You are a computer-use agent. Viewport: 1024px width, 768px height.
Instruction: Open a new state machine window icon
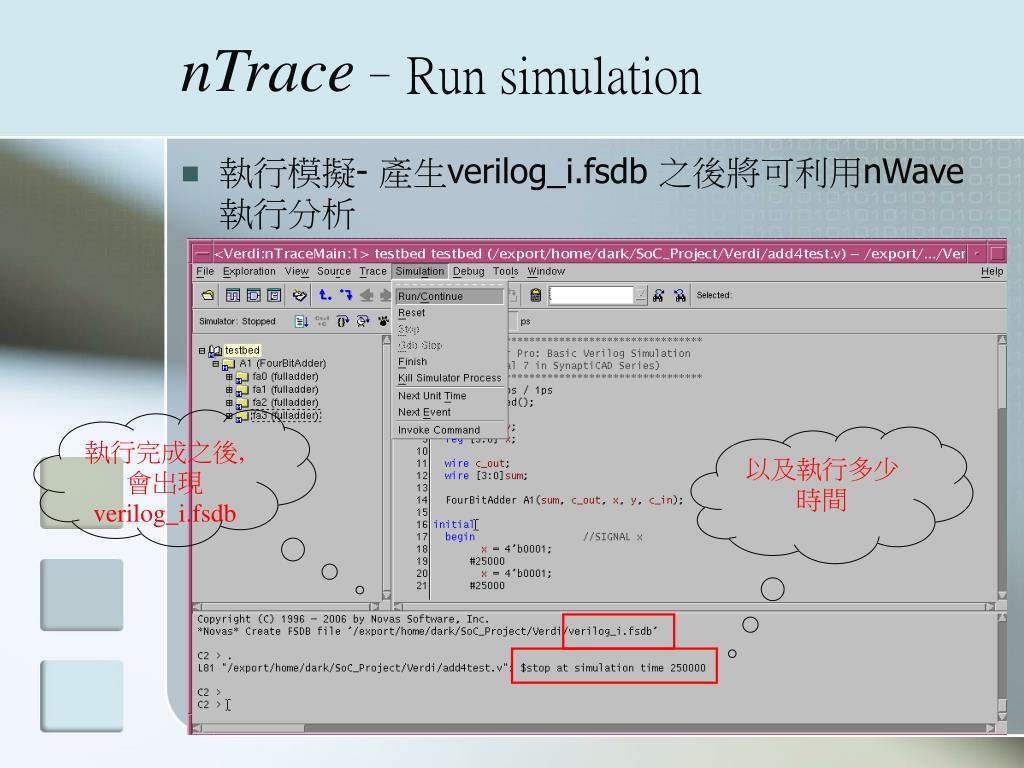coord(274,295)
